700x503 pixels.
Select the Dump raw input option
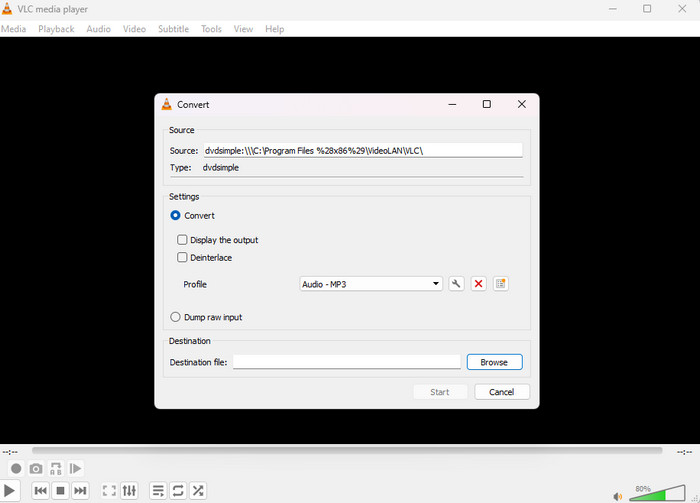click(175, 317)
